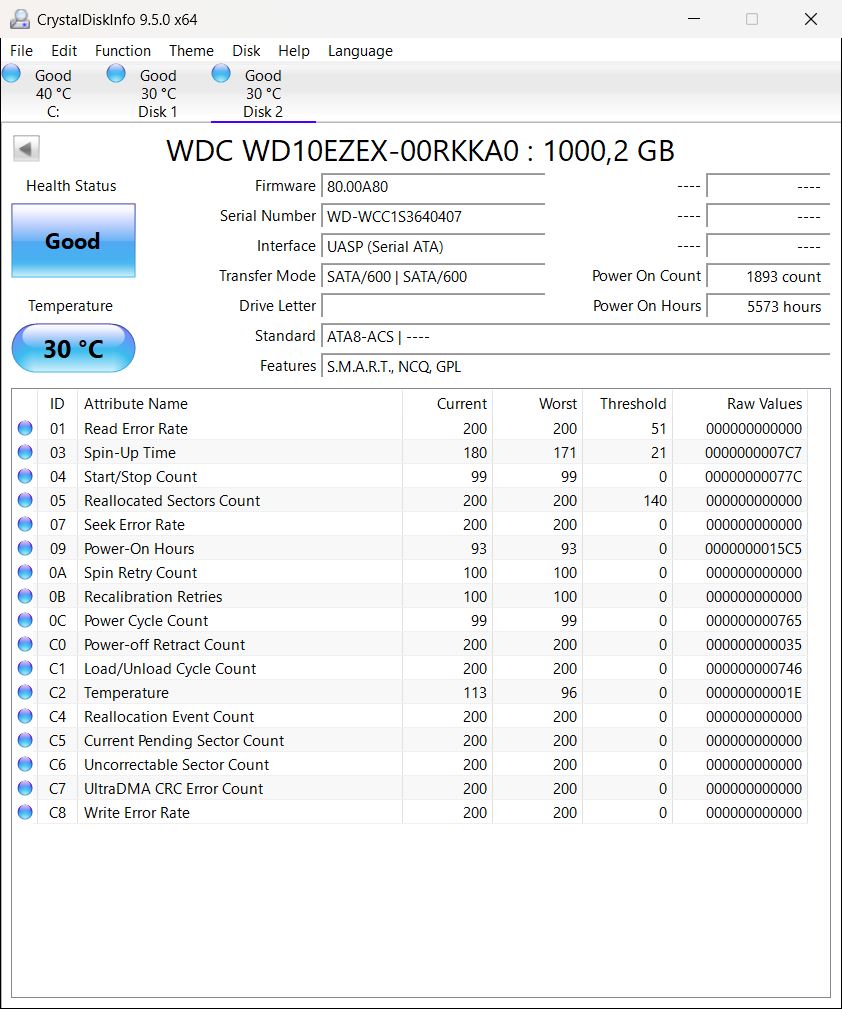Click the blue status circle for Disk 2
842x1009 pixels.
pos(220,72)
